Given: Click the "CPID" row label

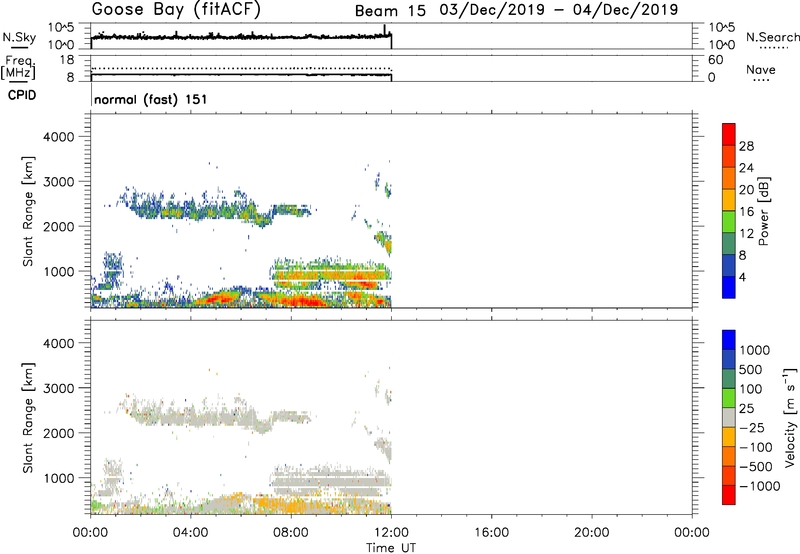Looking at the screenshot, I should click(22, 95).
